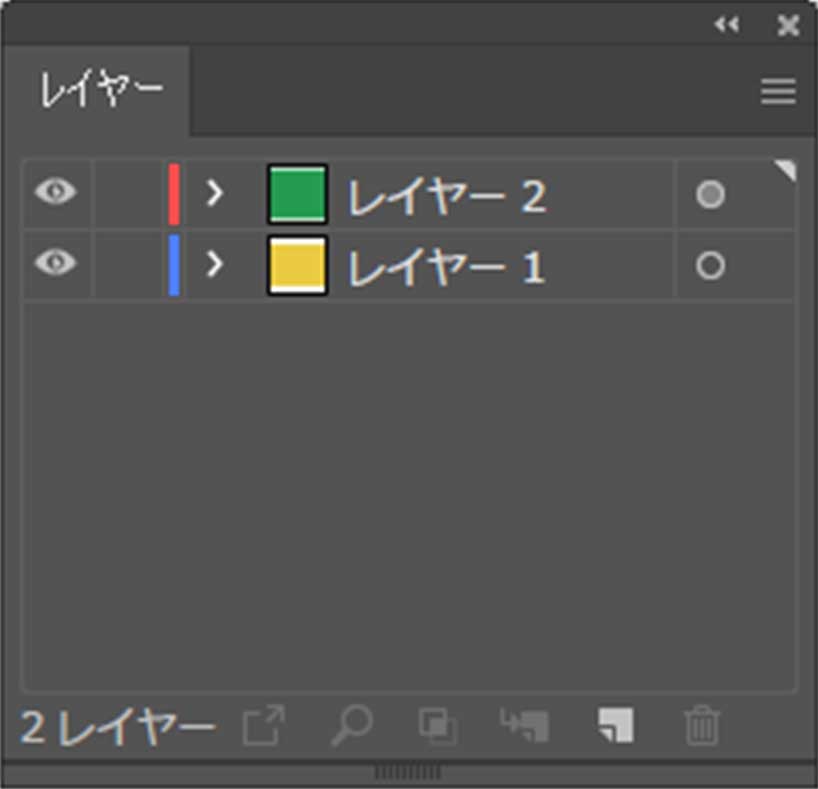This screenshot has height=789, width=818.
Task: Toggle lock column for レイヤー 2
Action: (127, 194)
